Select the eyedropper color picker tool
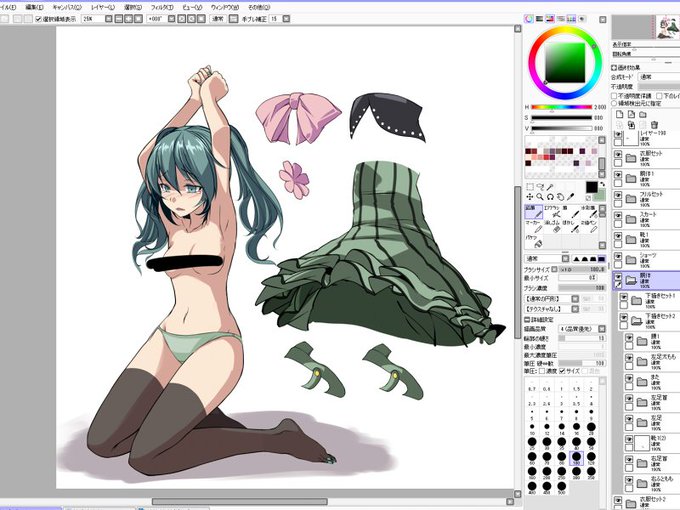 pos(571,197)
